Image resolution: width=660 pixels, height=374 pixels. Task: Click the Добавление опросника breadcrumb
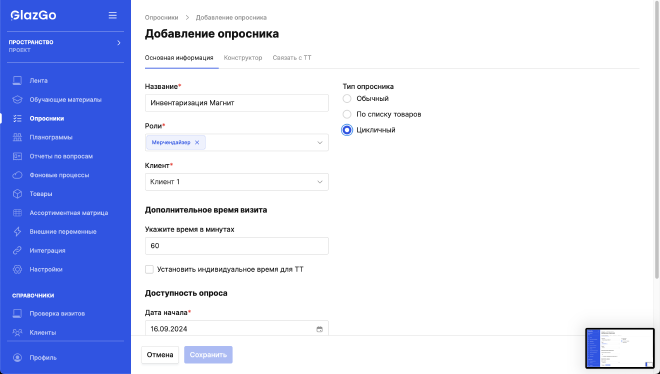231,18
